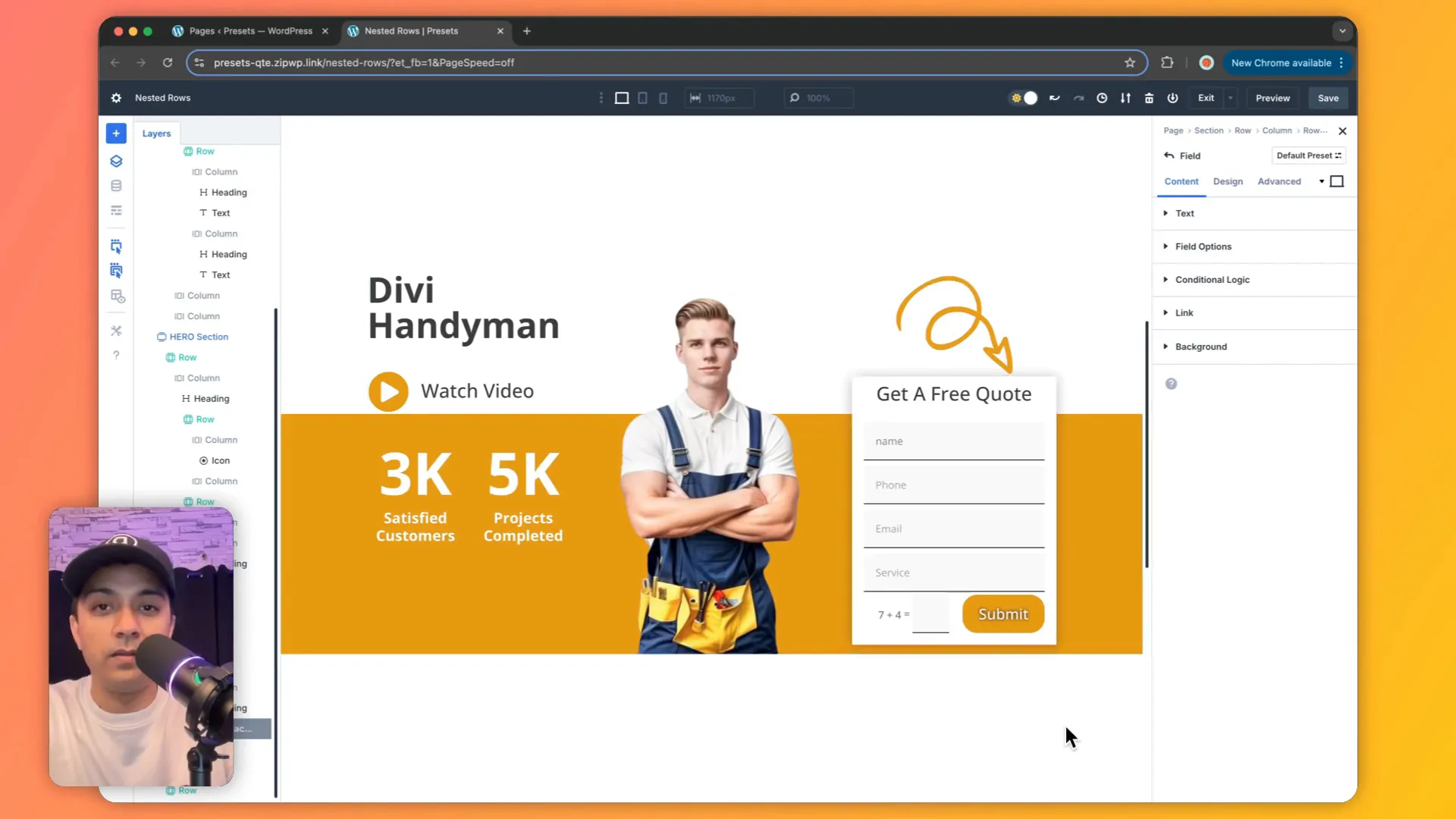Open builder settings gear icon

tap(116, 98)
